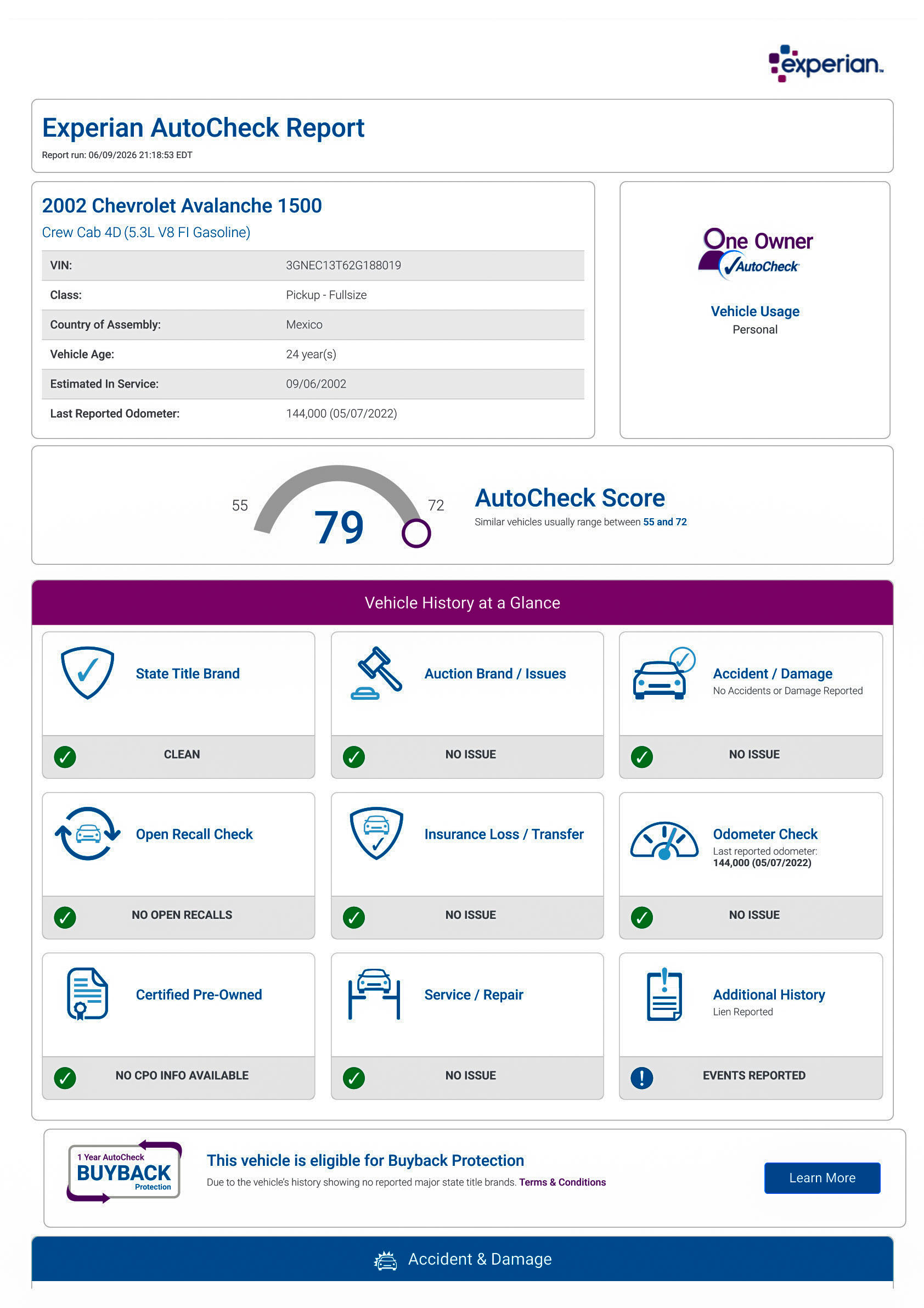This screenshot has width=924, height=1308.
Task: Click the '55 and 72' range text
Action: pyautogui.click(x=665, y=523)
